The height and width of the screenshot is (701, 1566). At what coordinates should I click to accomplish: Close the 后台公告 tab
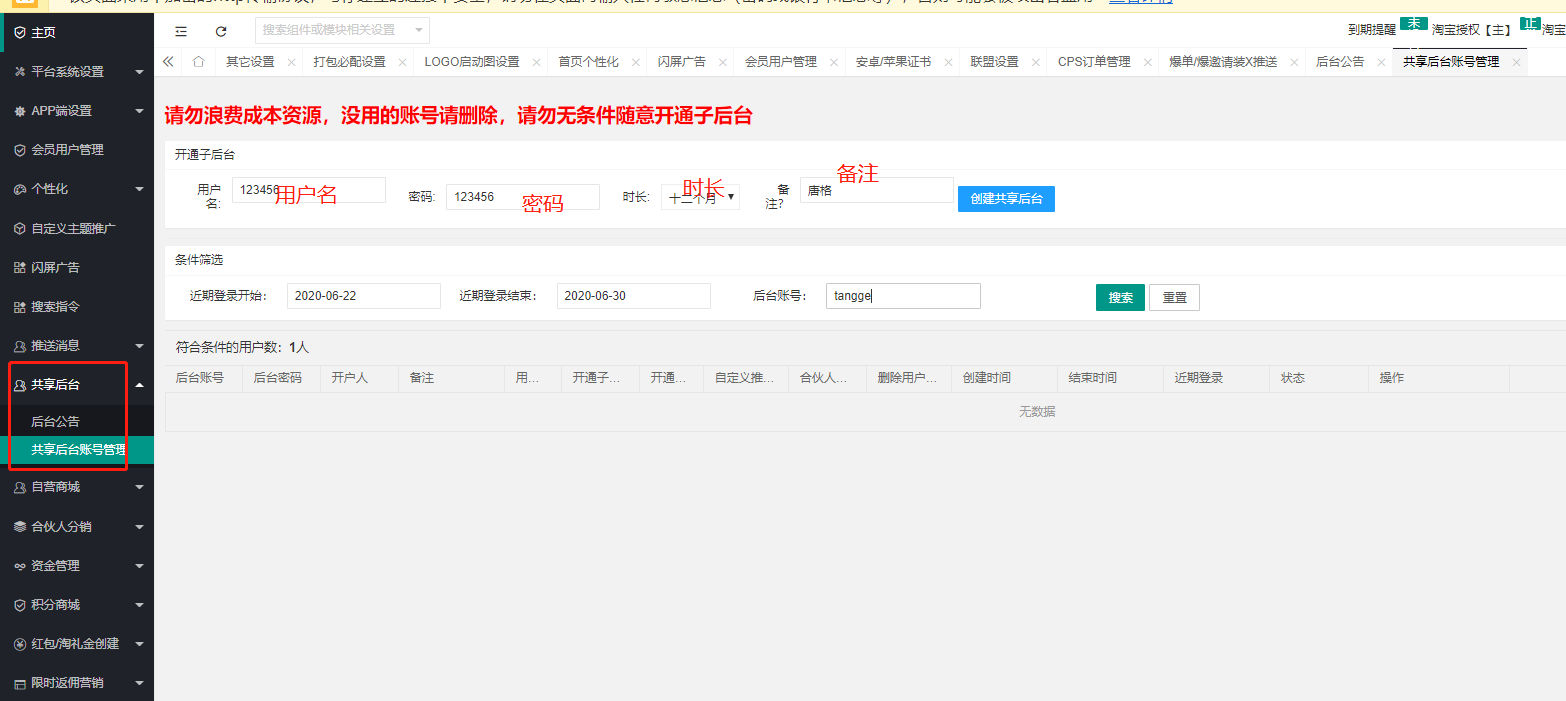(1382, 62)
